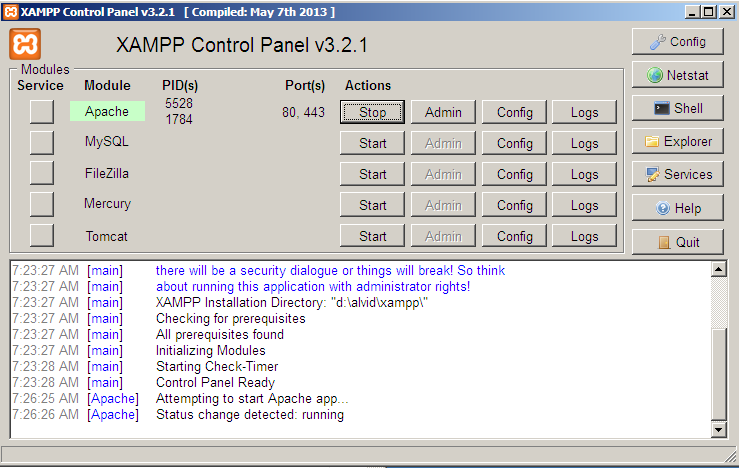Viewport: 739px width, 468px height.
Task: Click the Tomcat module label
Action: coord(107,236)
